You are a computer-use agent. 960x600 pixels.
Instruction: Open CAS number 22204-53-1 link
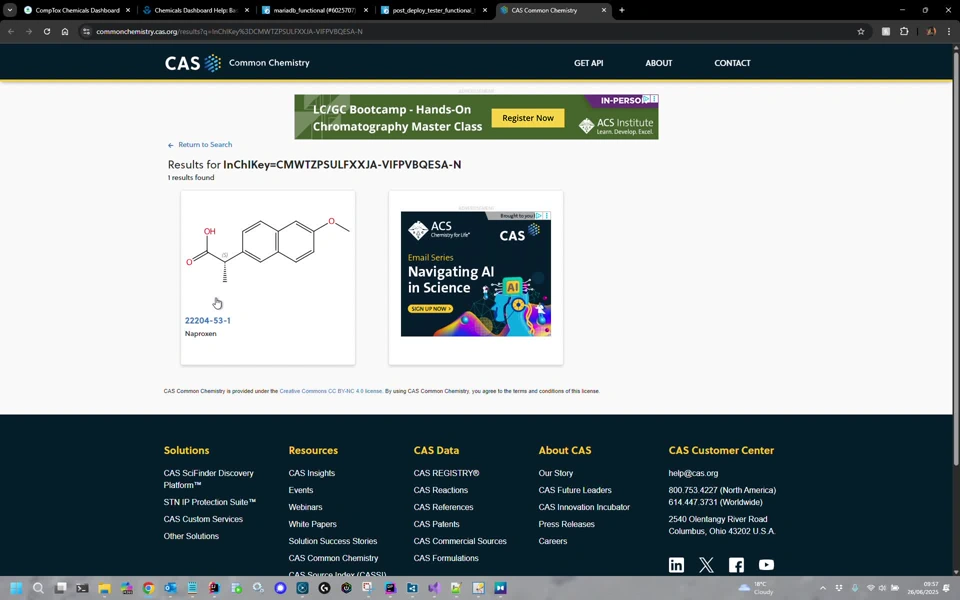(x=207, y=321)
